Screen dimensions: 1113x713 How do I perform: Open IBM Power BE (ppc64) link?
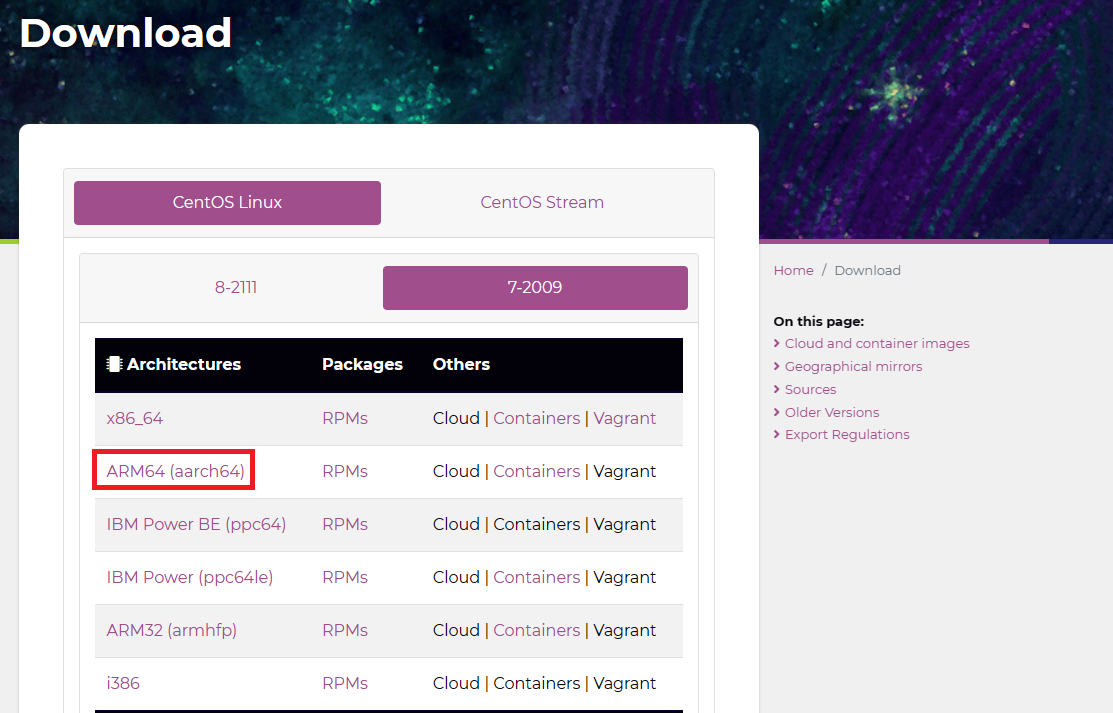[196, 524]
